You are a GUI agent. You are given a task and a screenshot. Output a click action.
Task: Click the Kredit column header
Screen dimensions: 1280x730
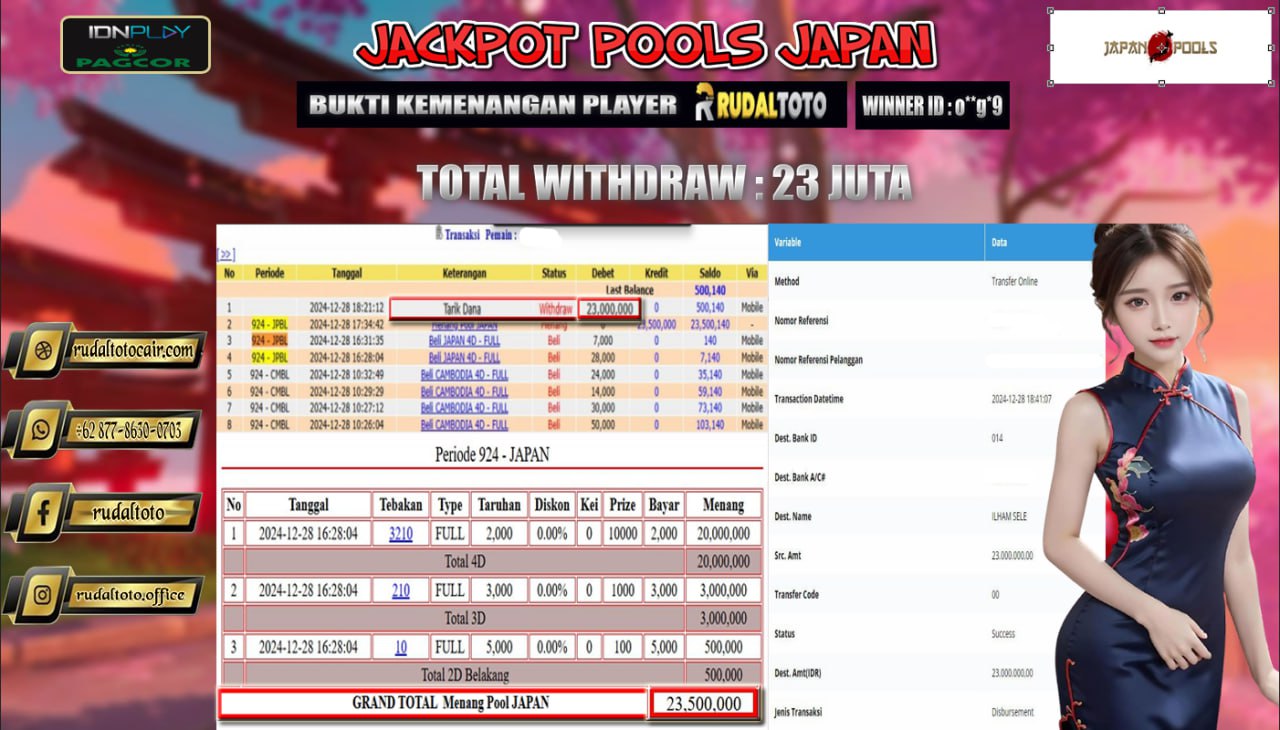(x=656, y=273)
